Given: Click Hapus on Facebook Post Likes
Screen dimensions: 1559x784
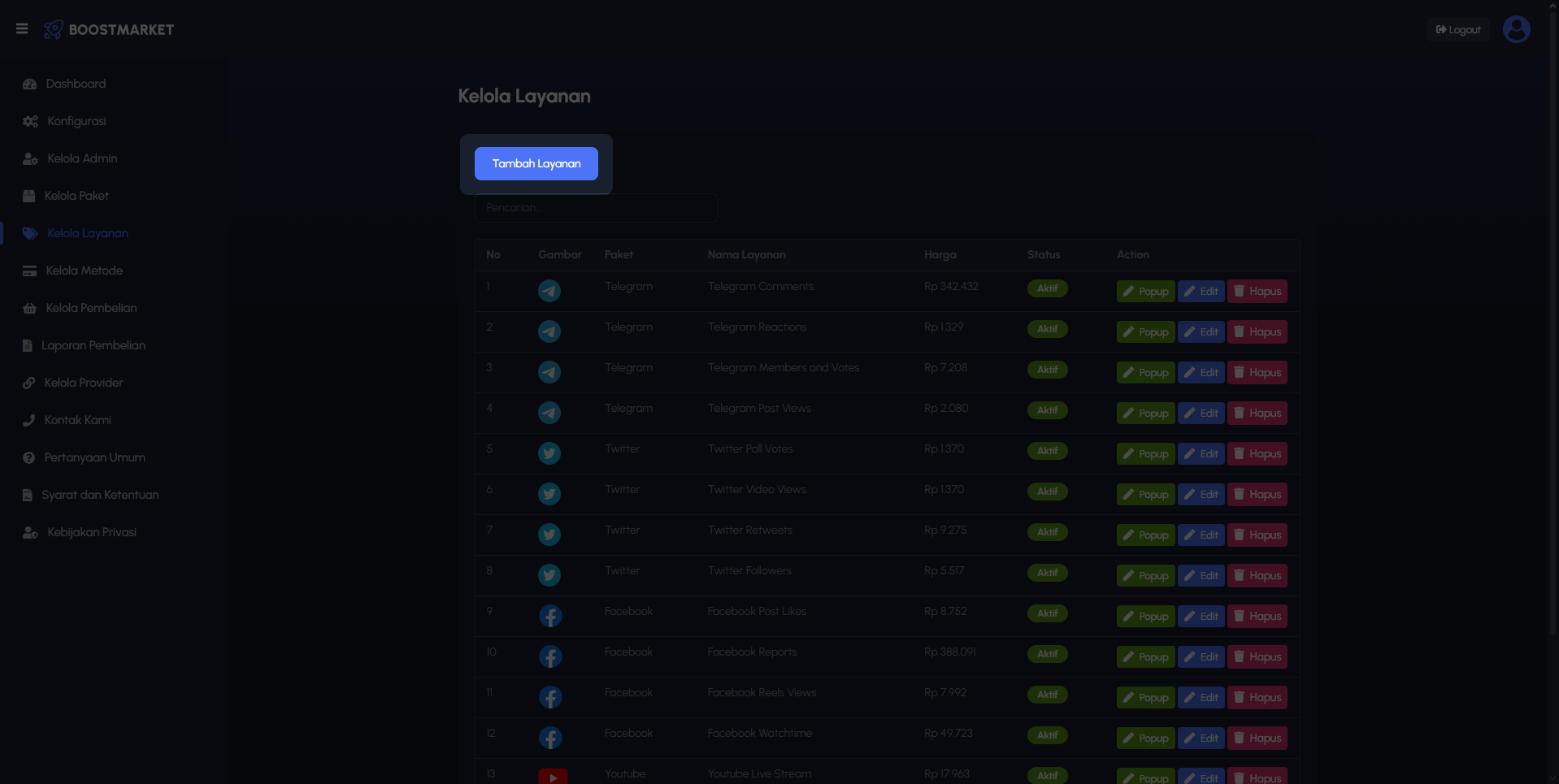Looking at the screenshot, I should click(x=1257, y=616).
